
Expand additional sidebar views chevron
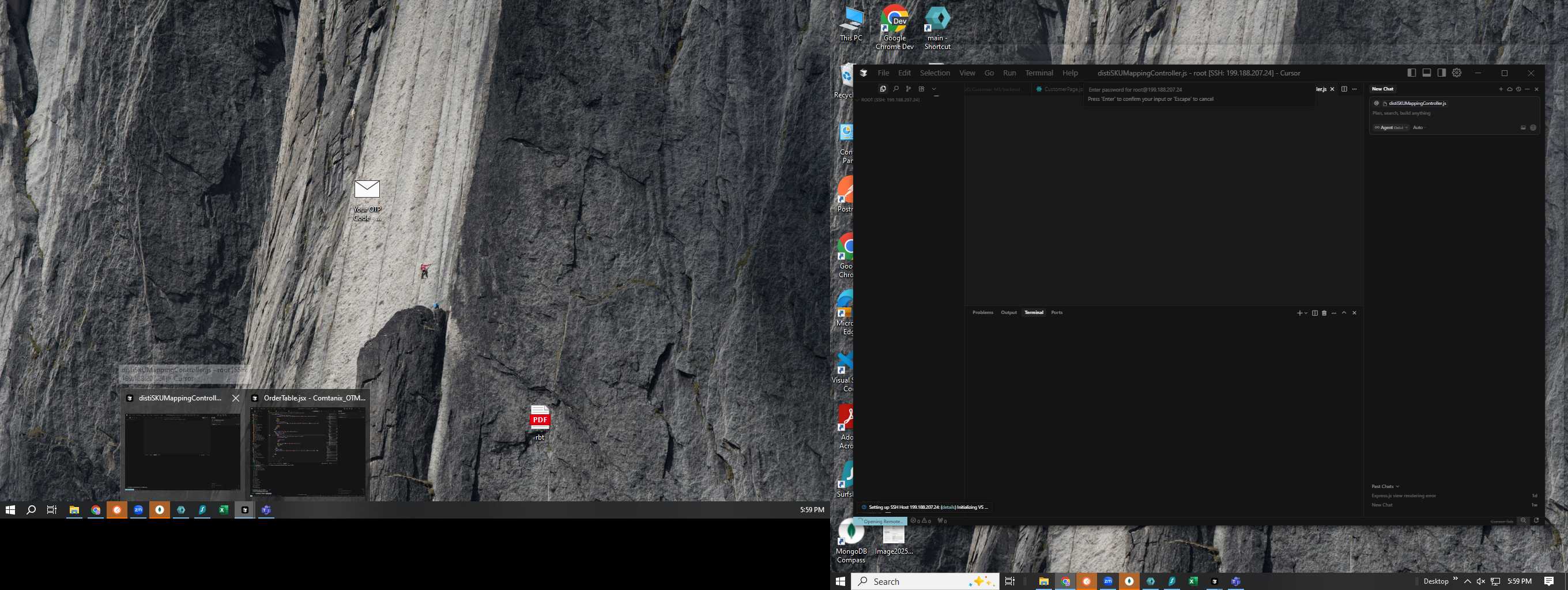(934, 89)
